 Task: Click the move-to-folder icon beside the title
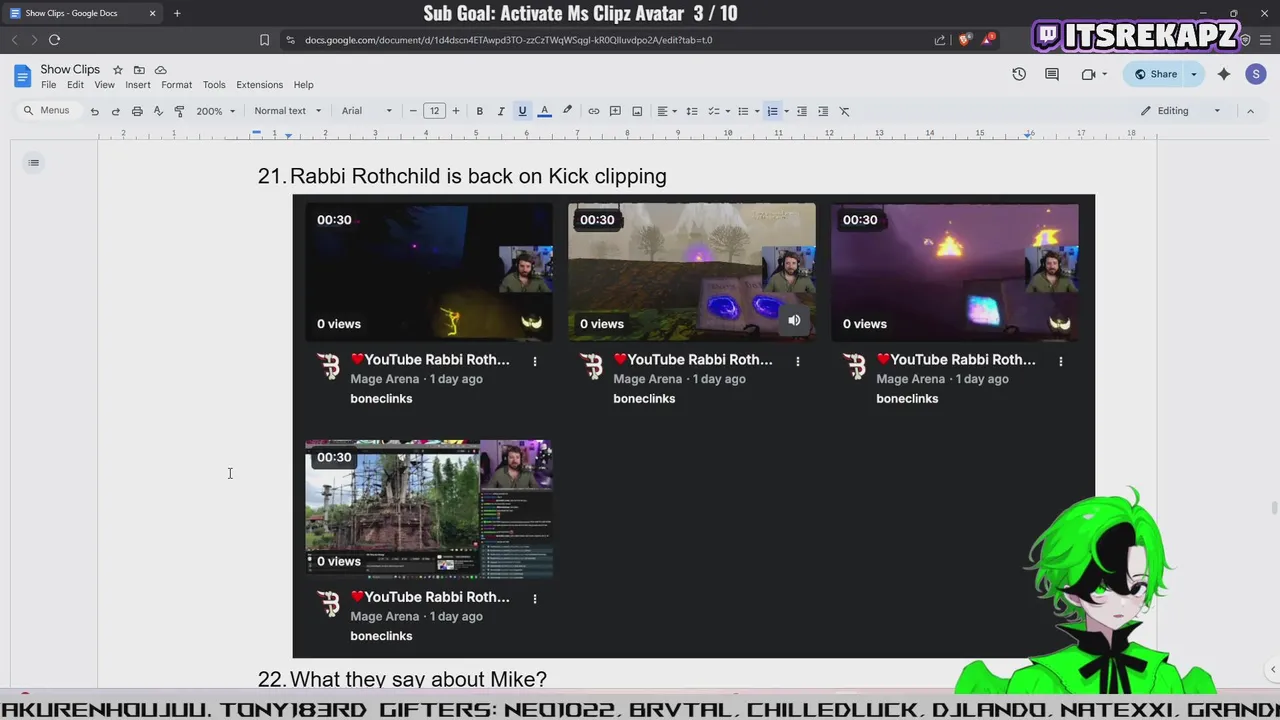pos(139,70)
